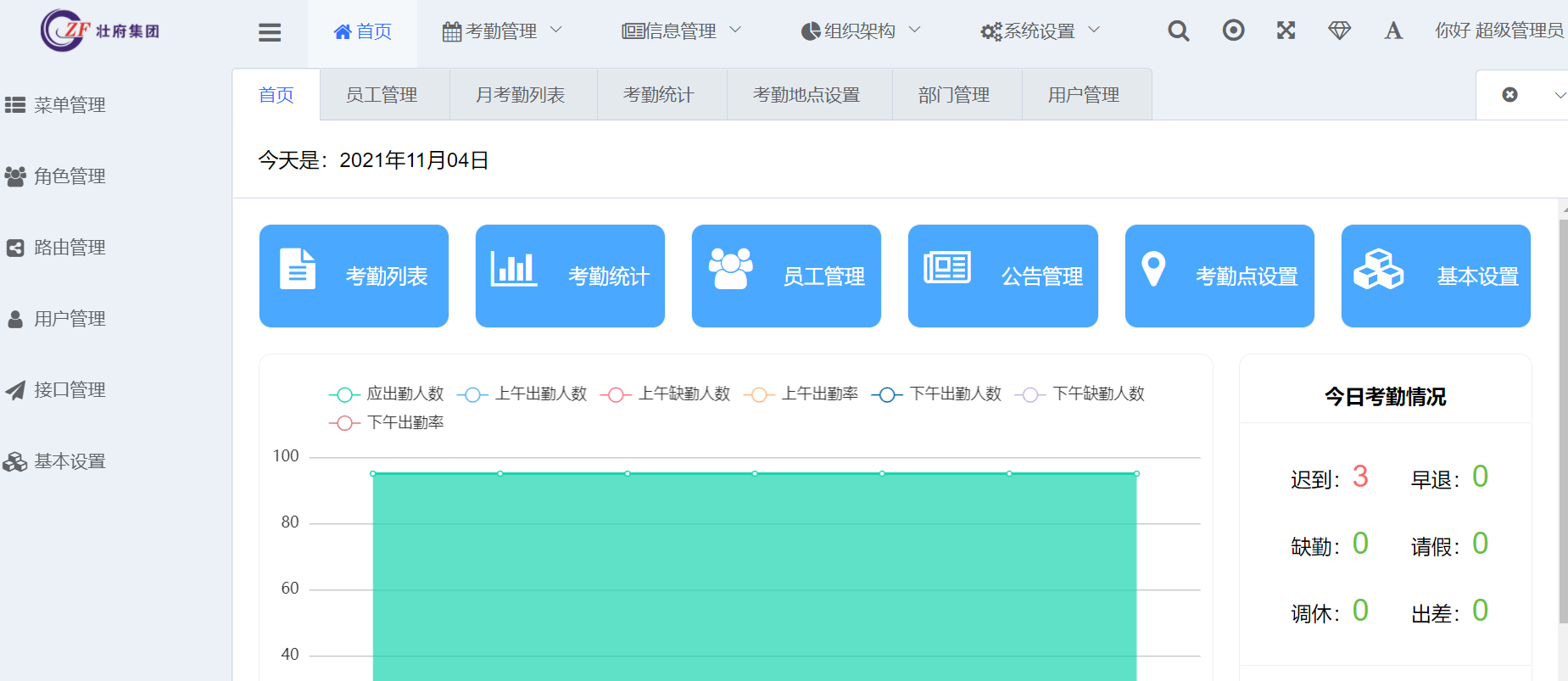Toggle 应出勤人数 series in chart legend

coord(387,394)
